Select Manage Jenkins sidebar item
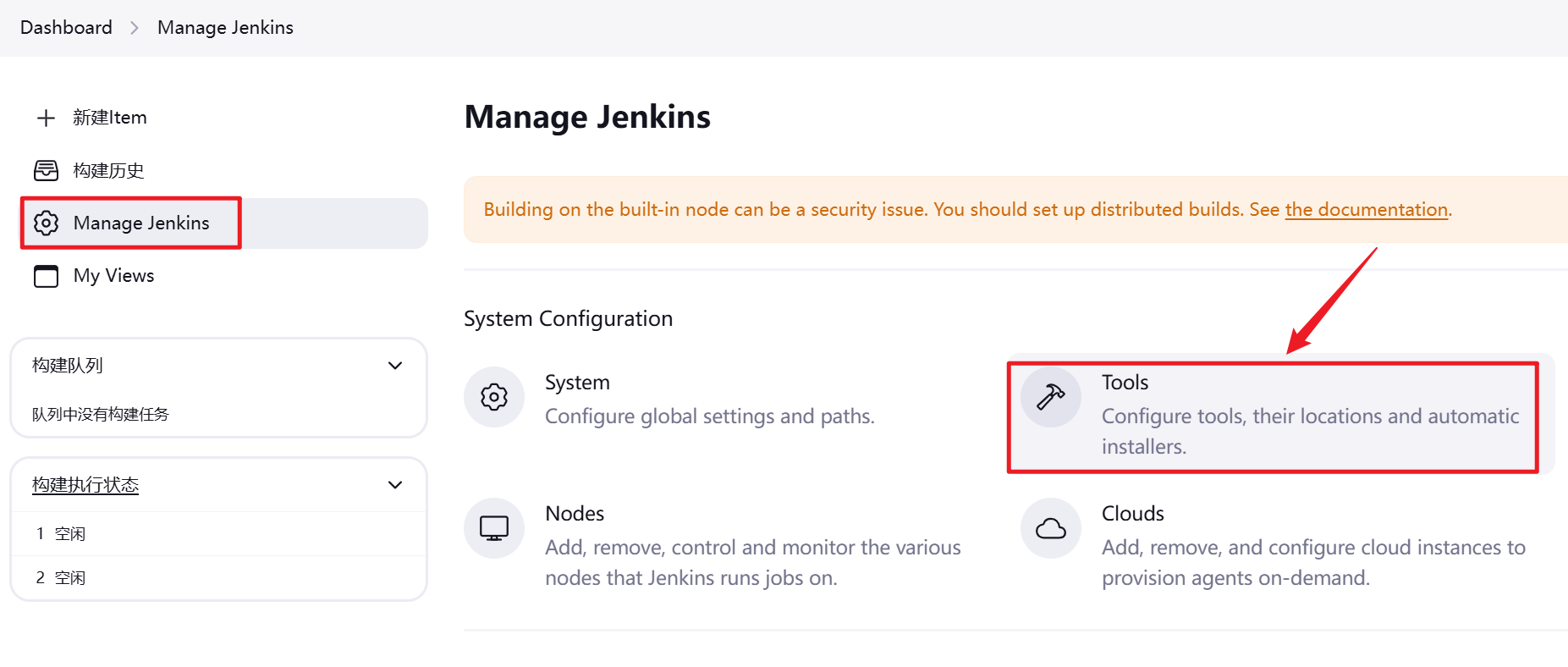 click(x=224, y=223)
